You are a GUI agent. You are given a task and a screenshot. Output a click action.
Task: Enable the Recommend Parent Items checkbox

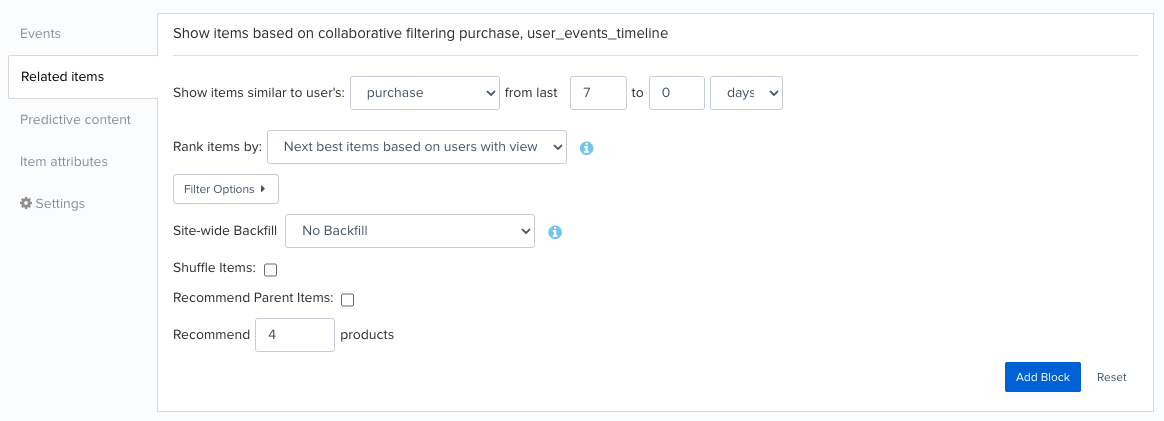pos(347,300)
